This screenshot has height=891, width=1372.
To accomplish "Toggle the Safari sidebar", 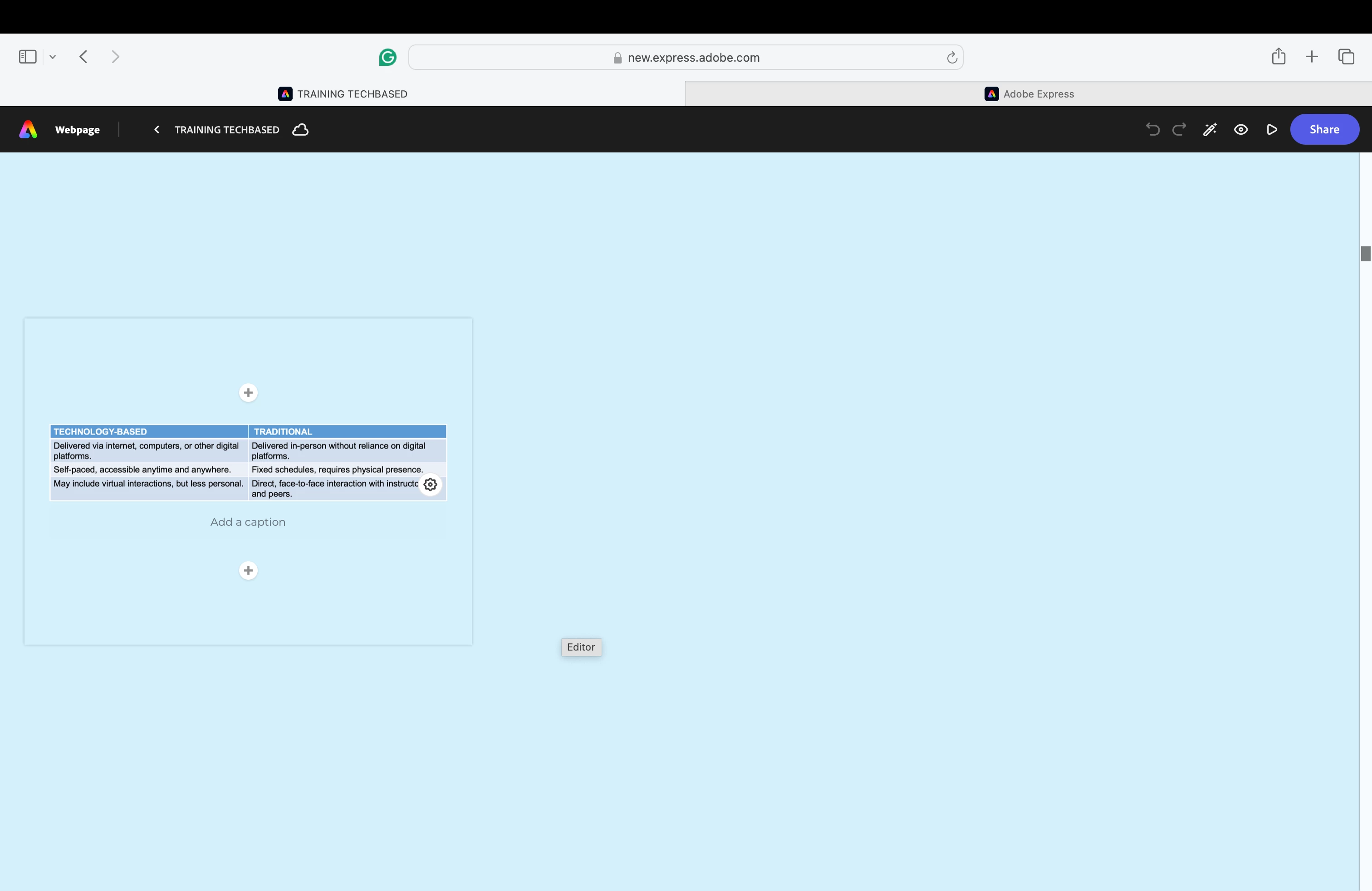I will [28, 56].
